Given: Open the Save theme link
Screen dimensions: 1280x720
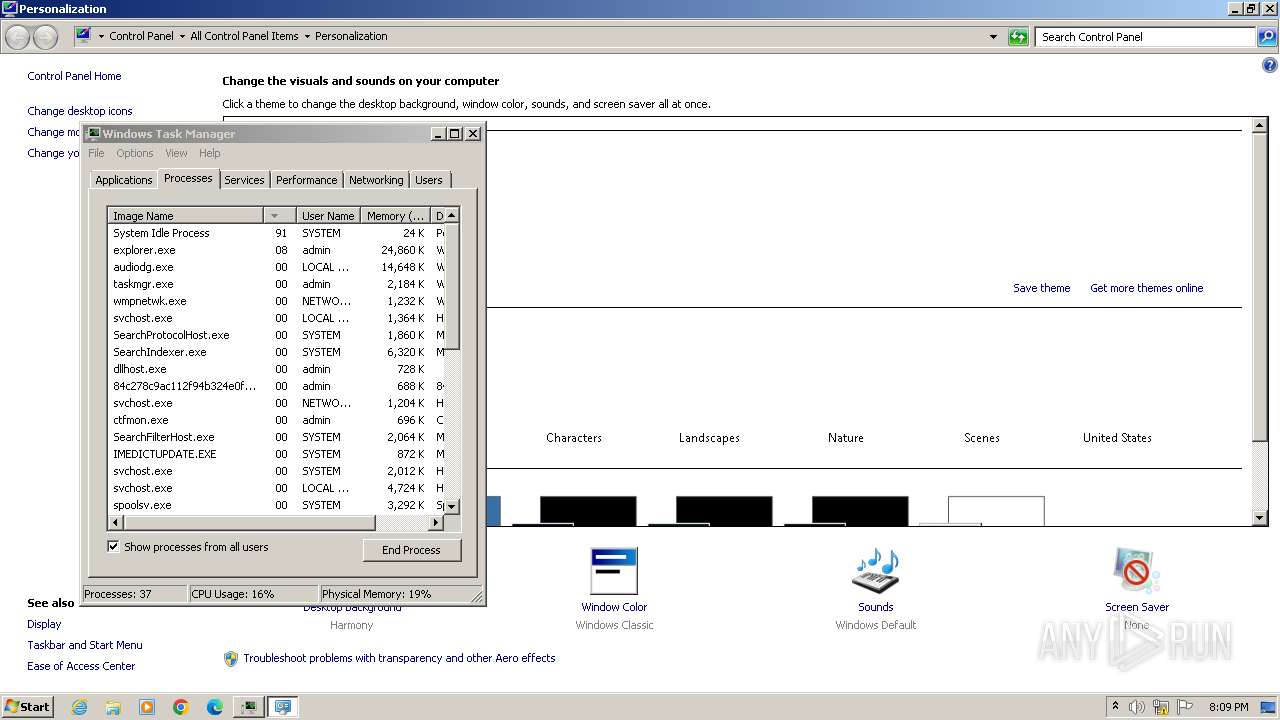Looking at the screenshot, I should click(x=1041, y=288).
